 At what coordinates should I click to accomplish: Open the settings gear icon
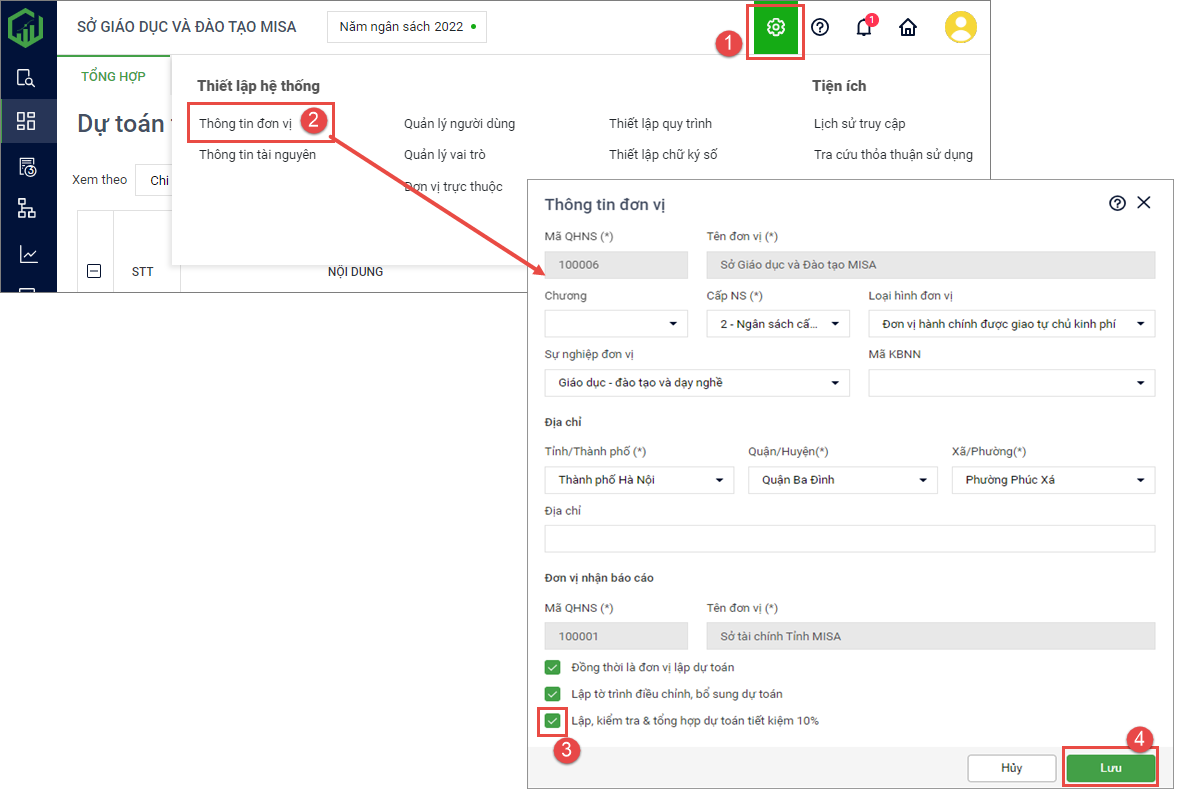point(775,28)
